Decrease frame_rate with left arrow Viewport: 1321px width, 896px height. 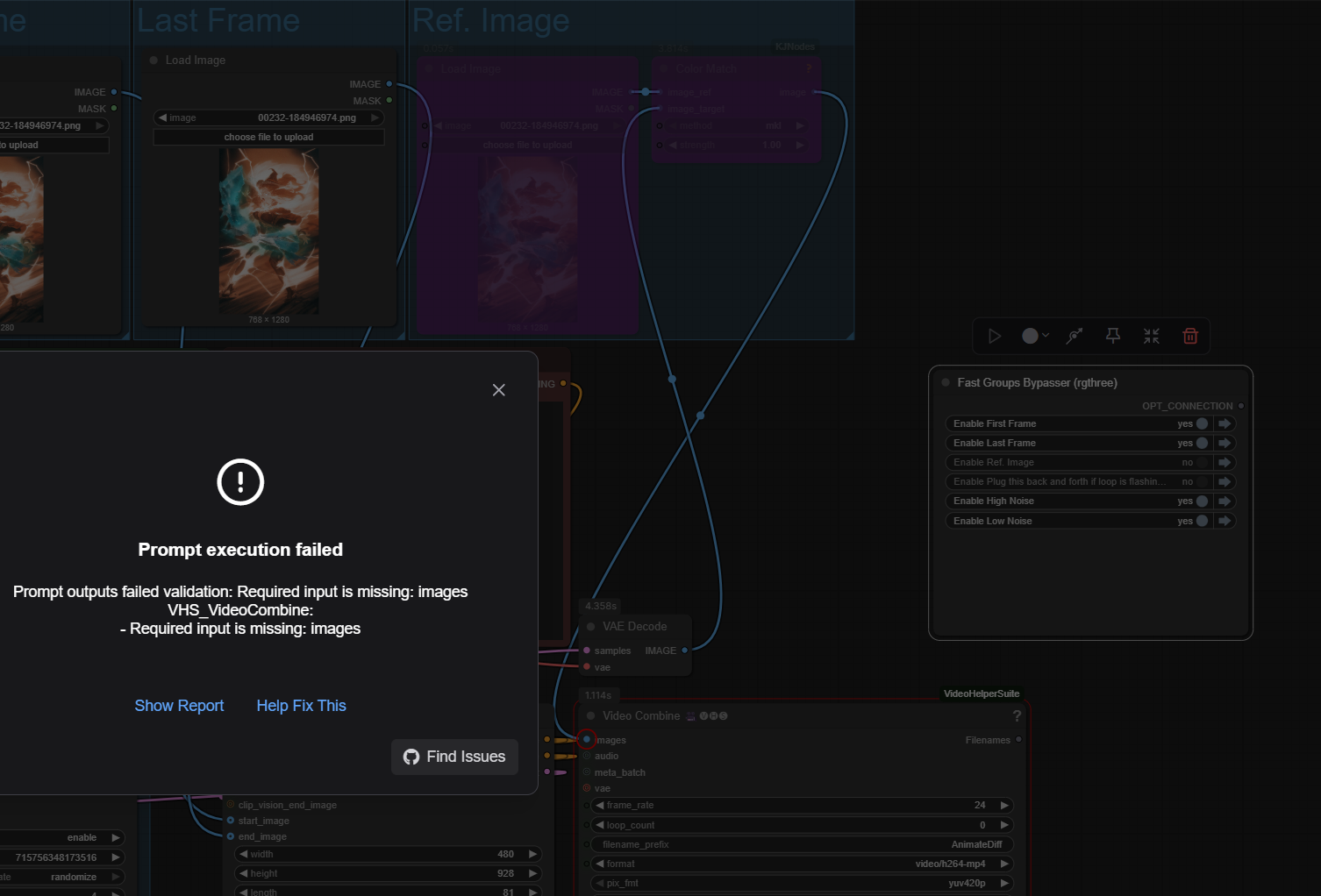[600, 805]
